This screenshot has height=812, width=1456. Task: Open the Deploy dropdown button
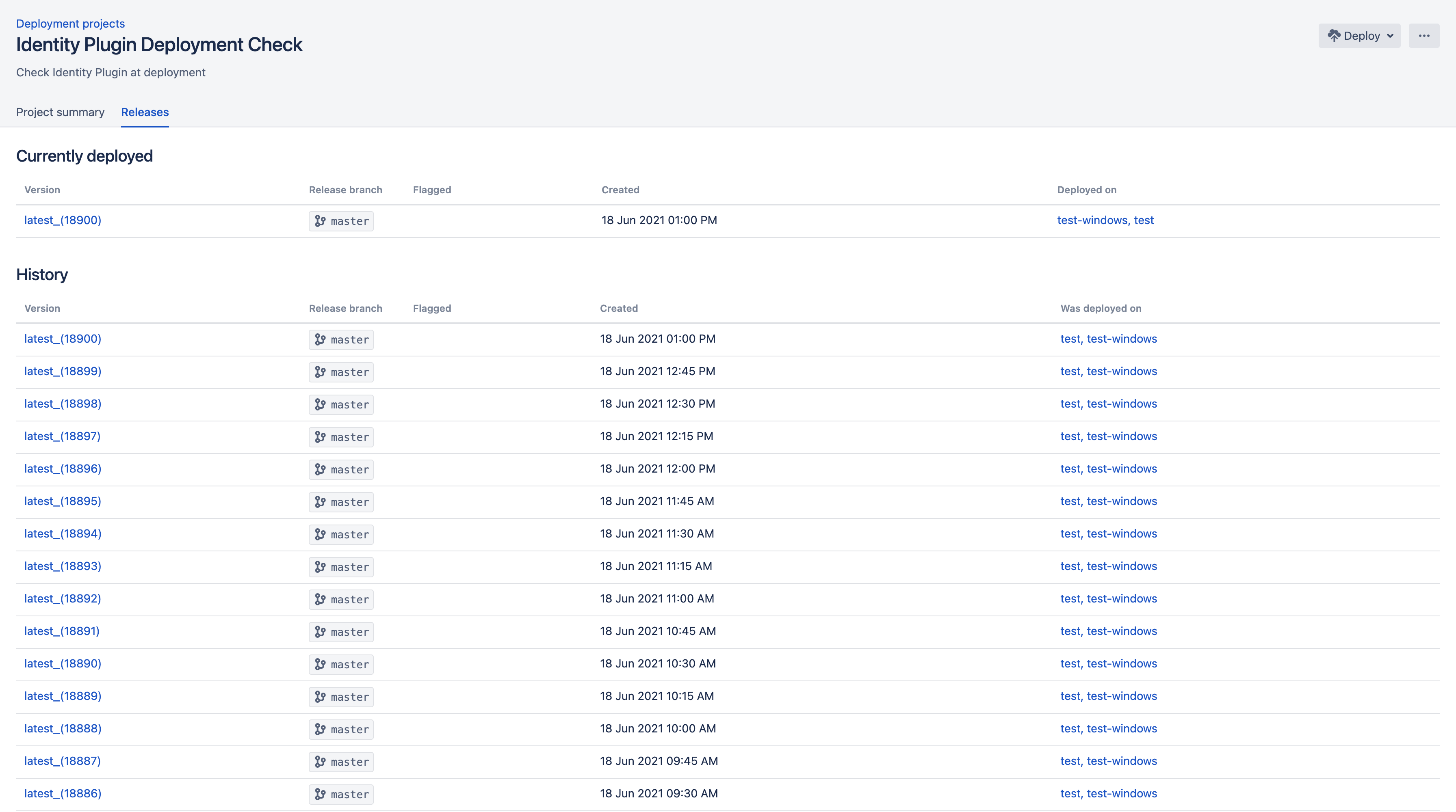pos(1359,36)
